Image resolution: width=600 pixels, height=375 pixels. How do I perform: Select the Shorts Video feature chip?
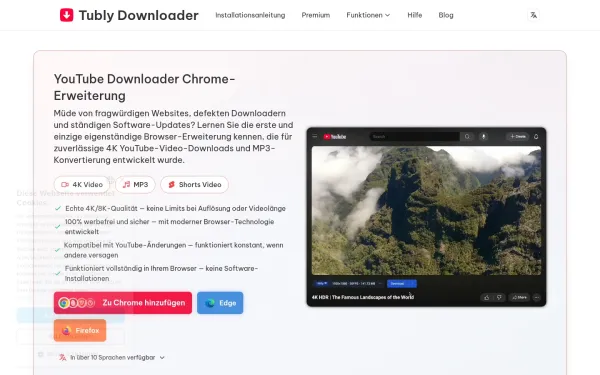[194, 184]
